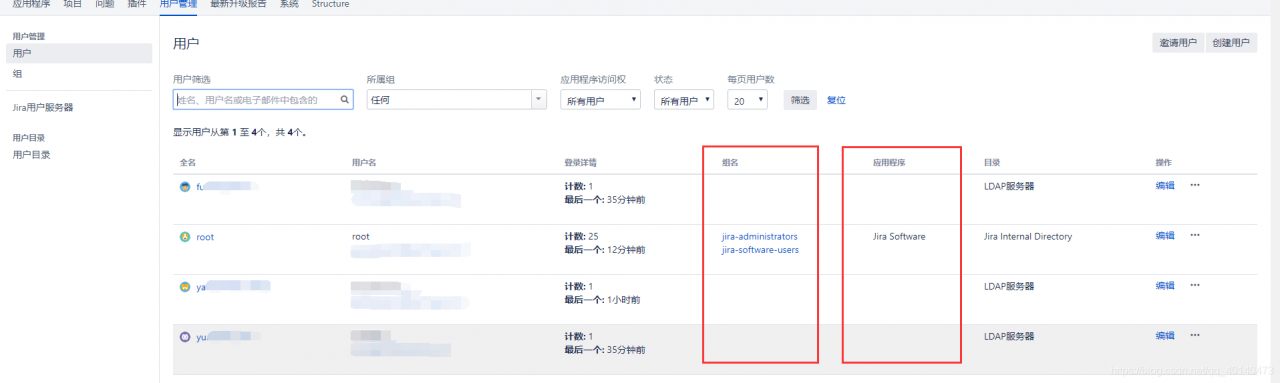Click the 筛选 filter button
The image size is (1280, 383).
[x=800, y=100]
